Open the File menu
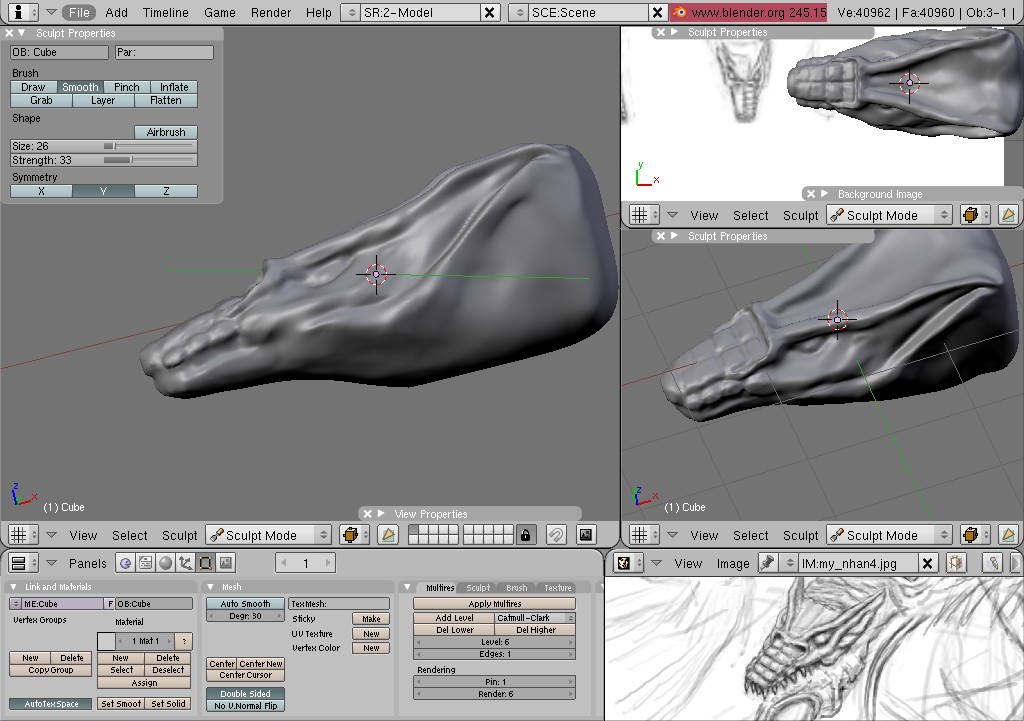Screen dimensions: 1024x721 (79, 12)
